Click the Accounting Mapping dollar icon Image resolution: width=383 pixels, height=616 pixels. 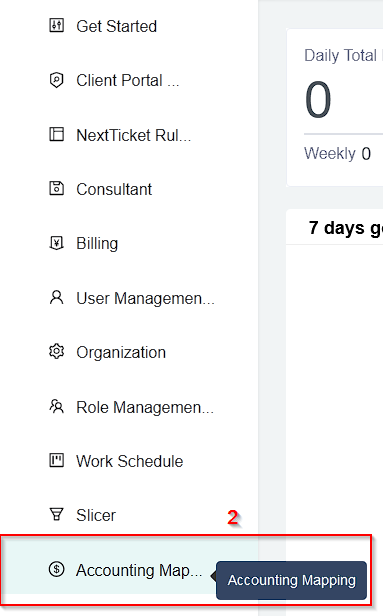pos(57,569)
